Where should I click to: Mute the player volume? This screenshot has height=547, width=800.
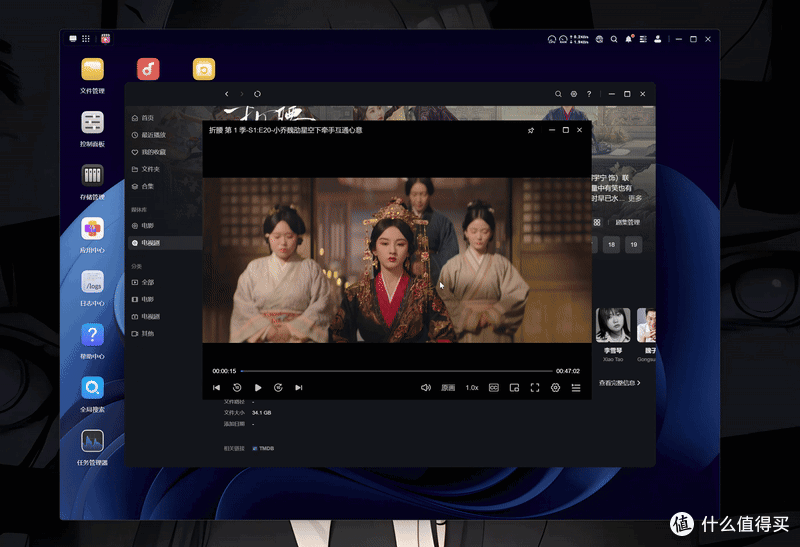click(x=426, y=388)
